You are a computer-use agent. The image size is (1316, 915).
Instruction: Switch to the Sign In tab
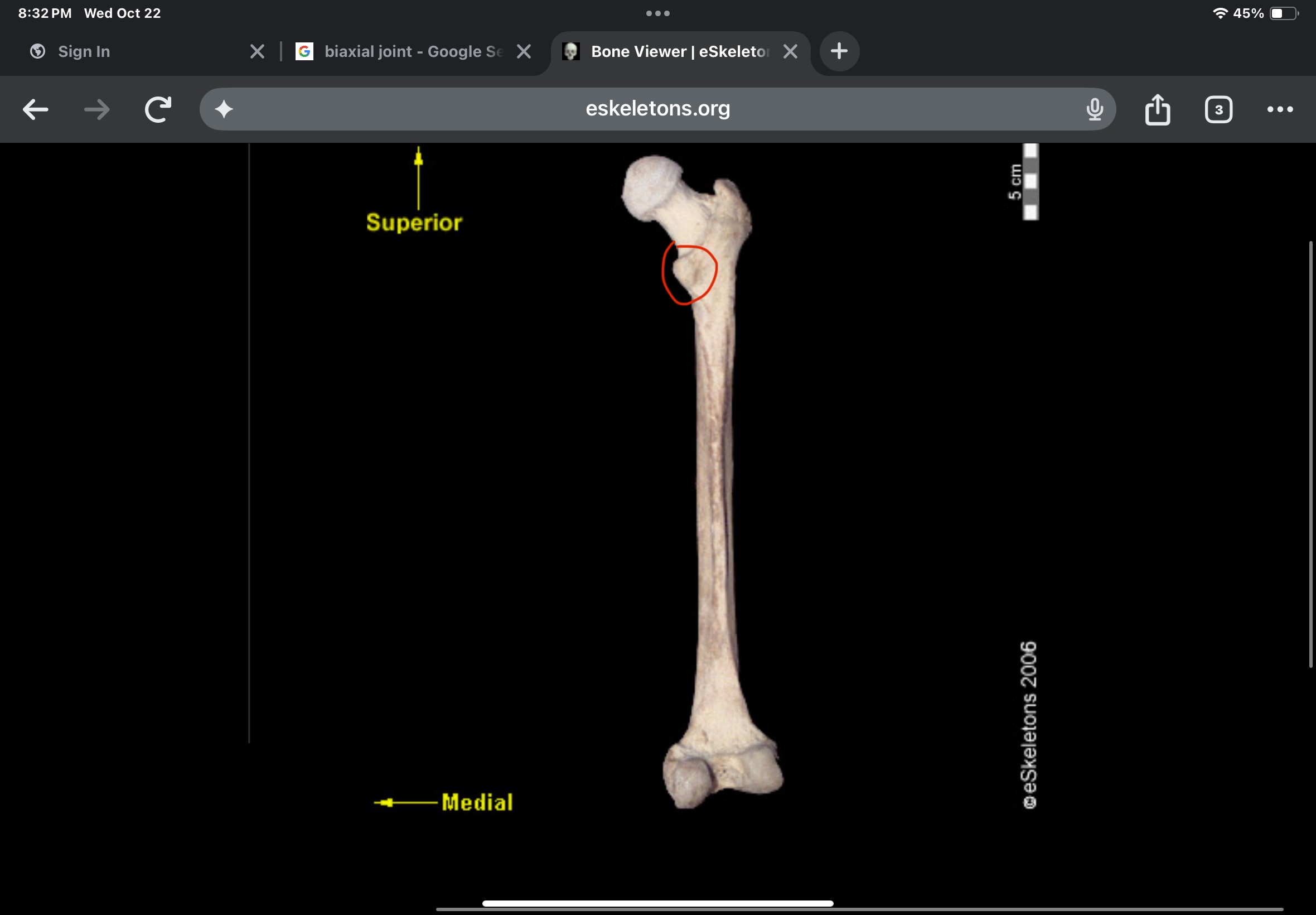[84, 51]
